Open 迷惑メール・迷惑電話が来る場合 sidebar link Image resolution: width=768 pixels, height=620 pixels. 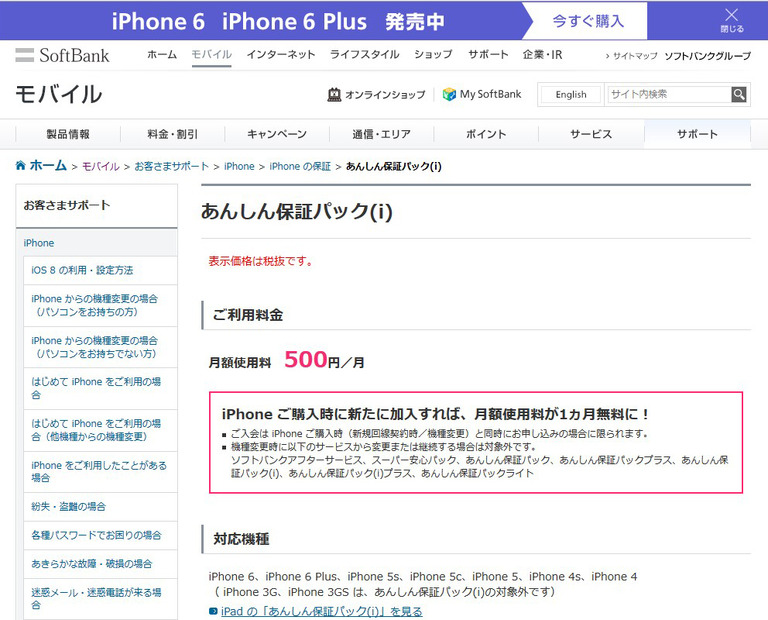[x=100, y=598]
